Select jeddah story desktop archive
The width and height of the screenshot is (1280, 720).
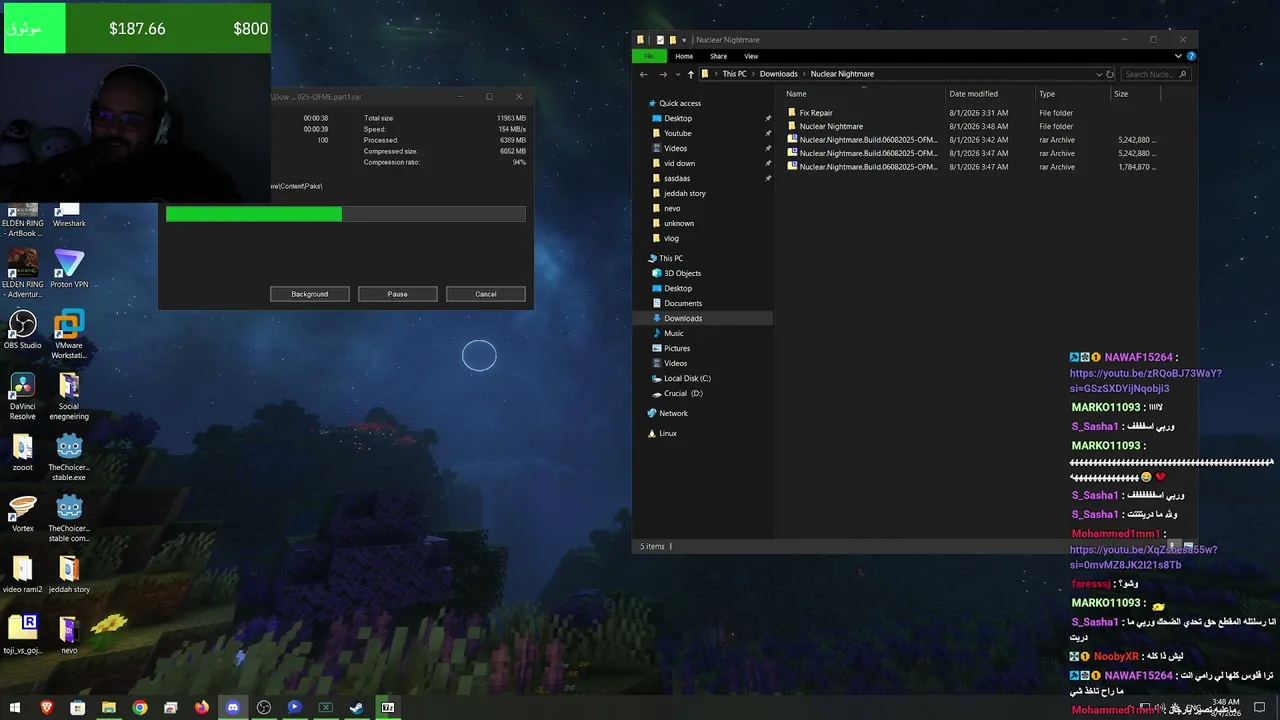[69, 574]
